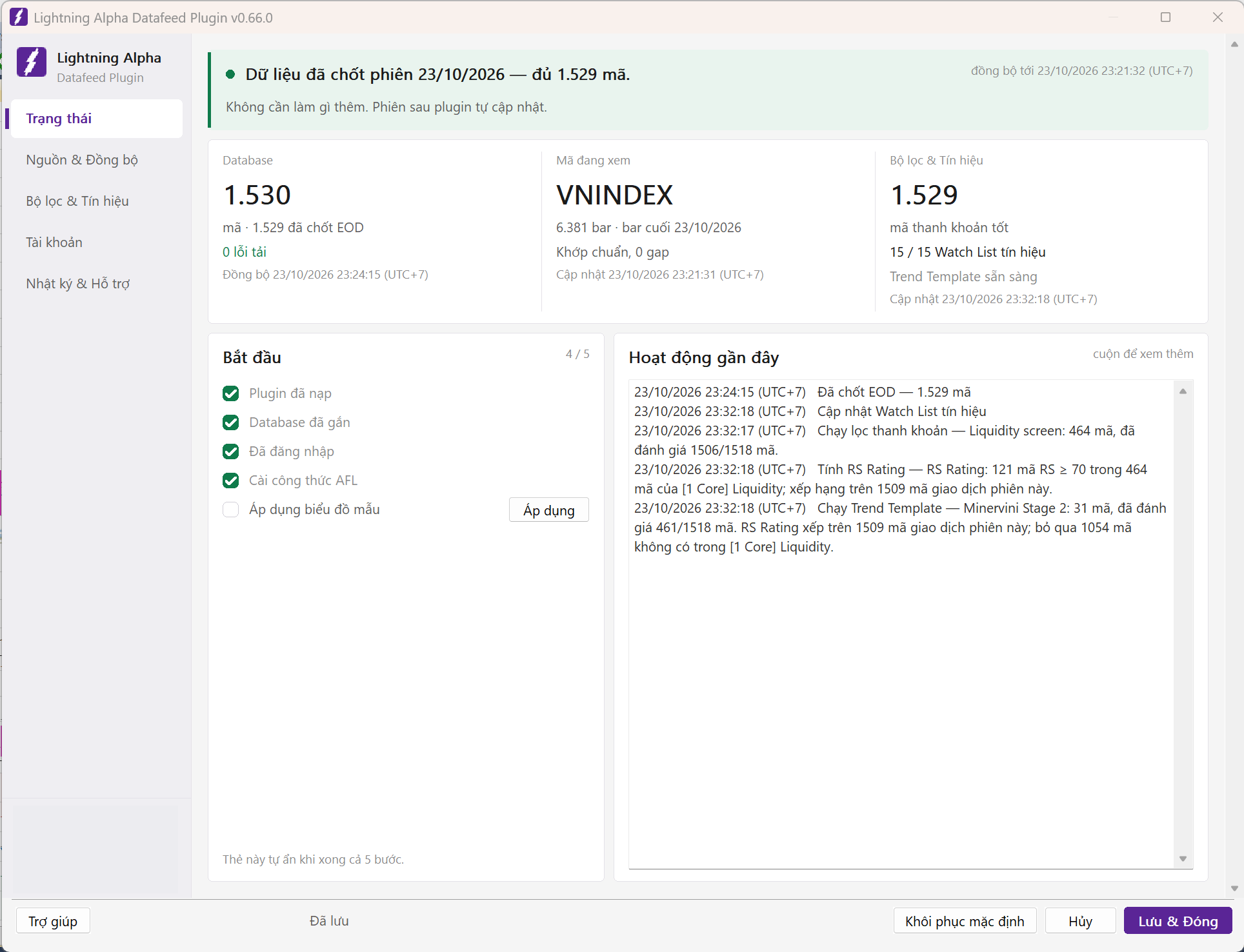The image size is (1244, 952).
Task: Open Nhật ký & Hỗ trợ
Action: pyautogui.click(x=97, y=284)
